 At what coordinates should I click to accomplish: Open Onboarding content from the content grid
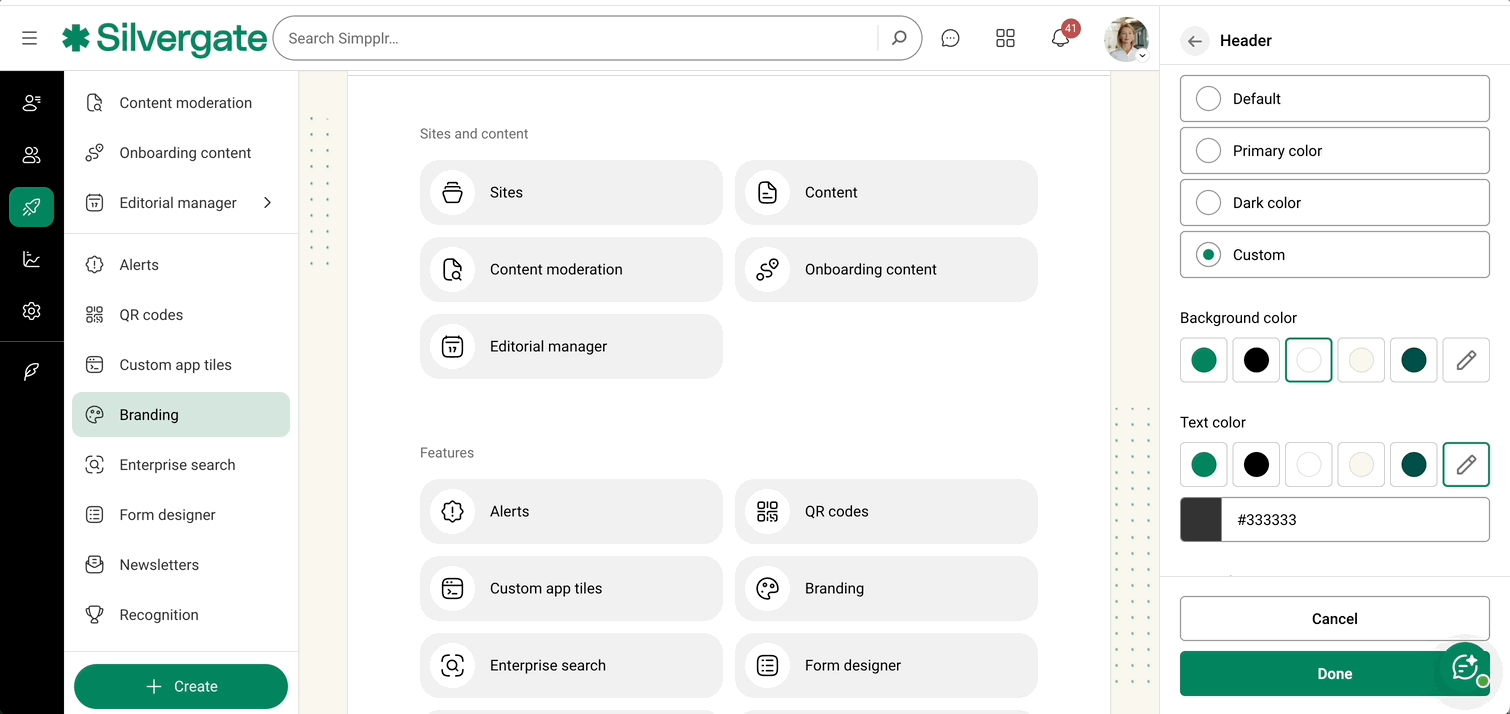click(x=886, y=269)
